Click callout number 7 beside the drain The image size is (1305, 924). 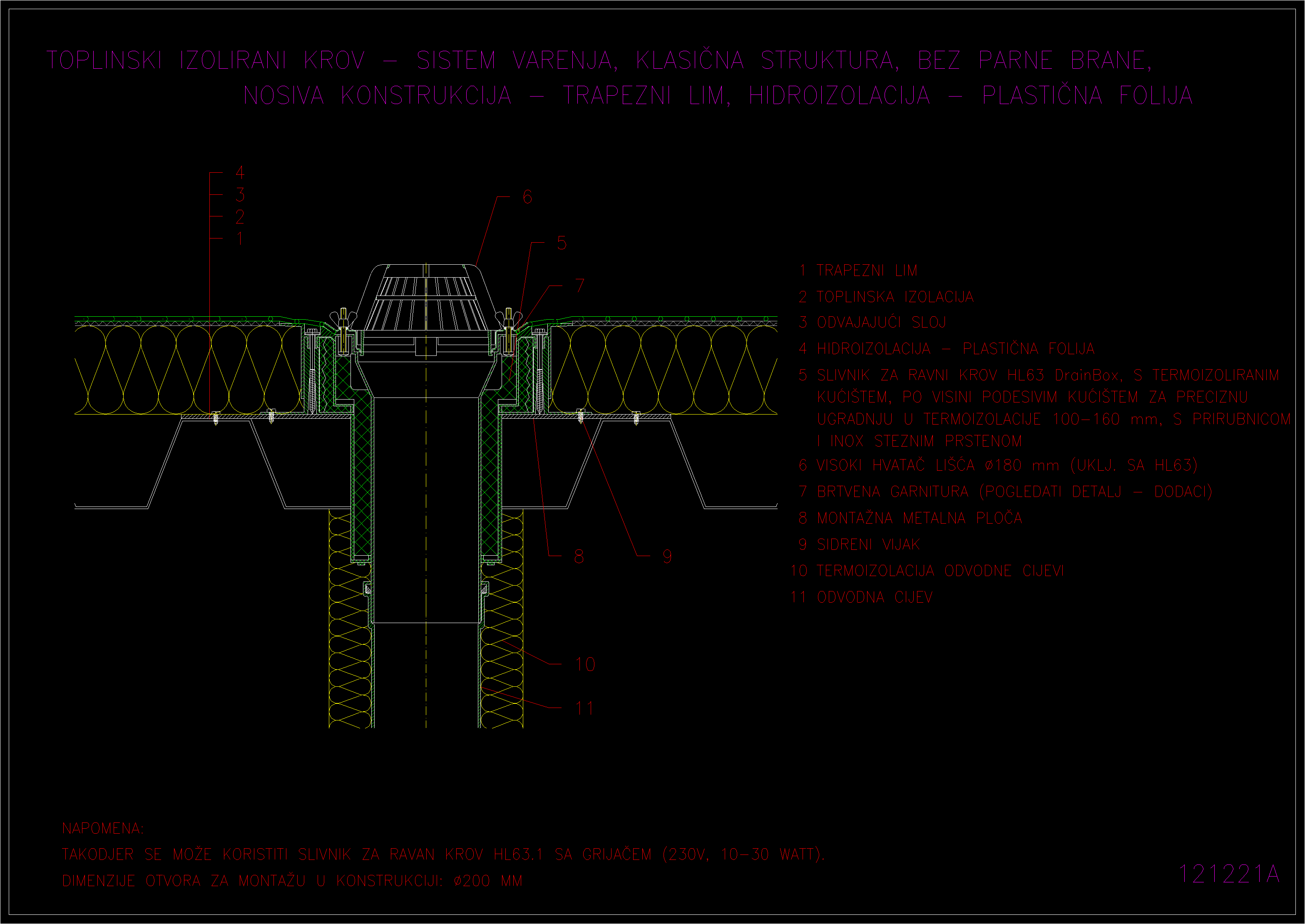580,286
